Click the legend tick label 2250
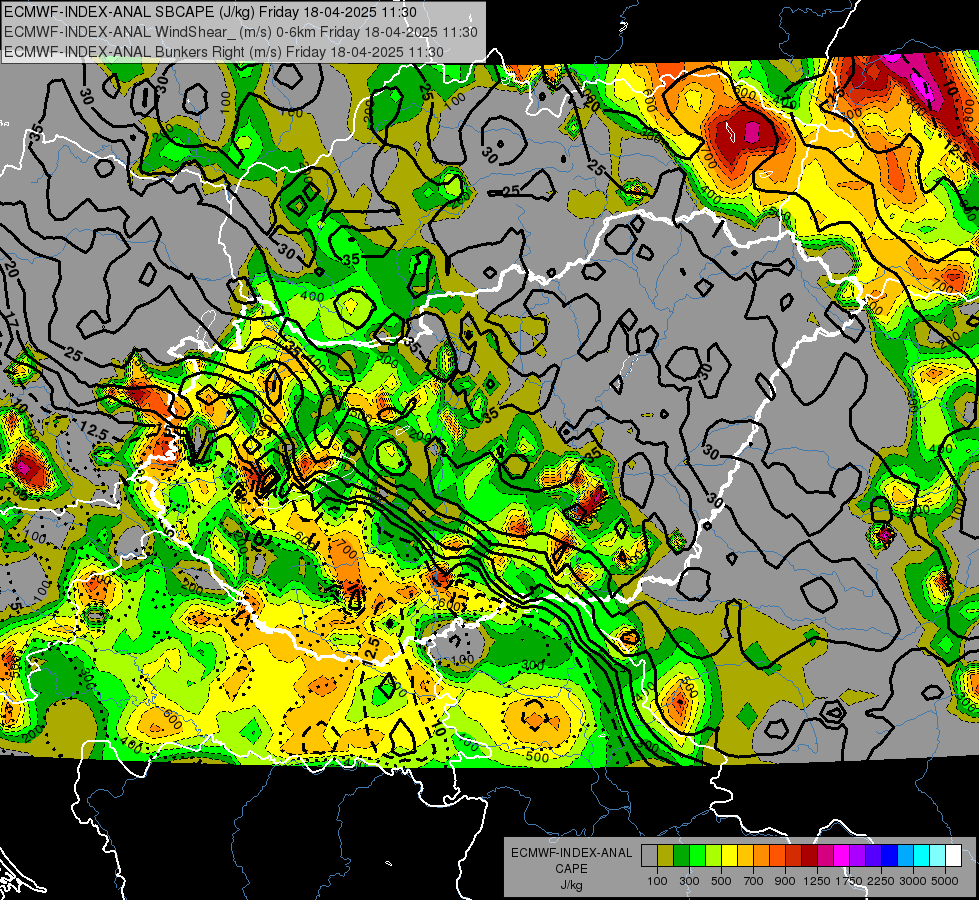This screenshot has height=900, width=979. pyautogui.click(x=881, y=881)
